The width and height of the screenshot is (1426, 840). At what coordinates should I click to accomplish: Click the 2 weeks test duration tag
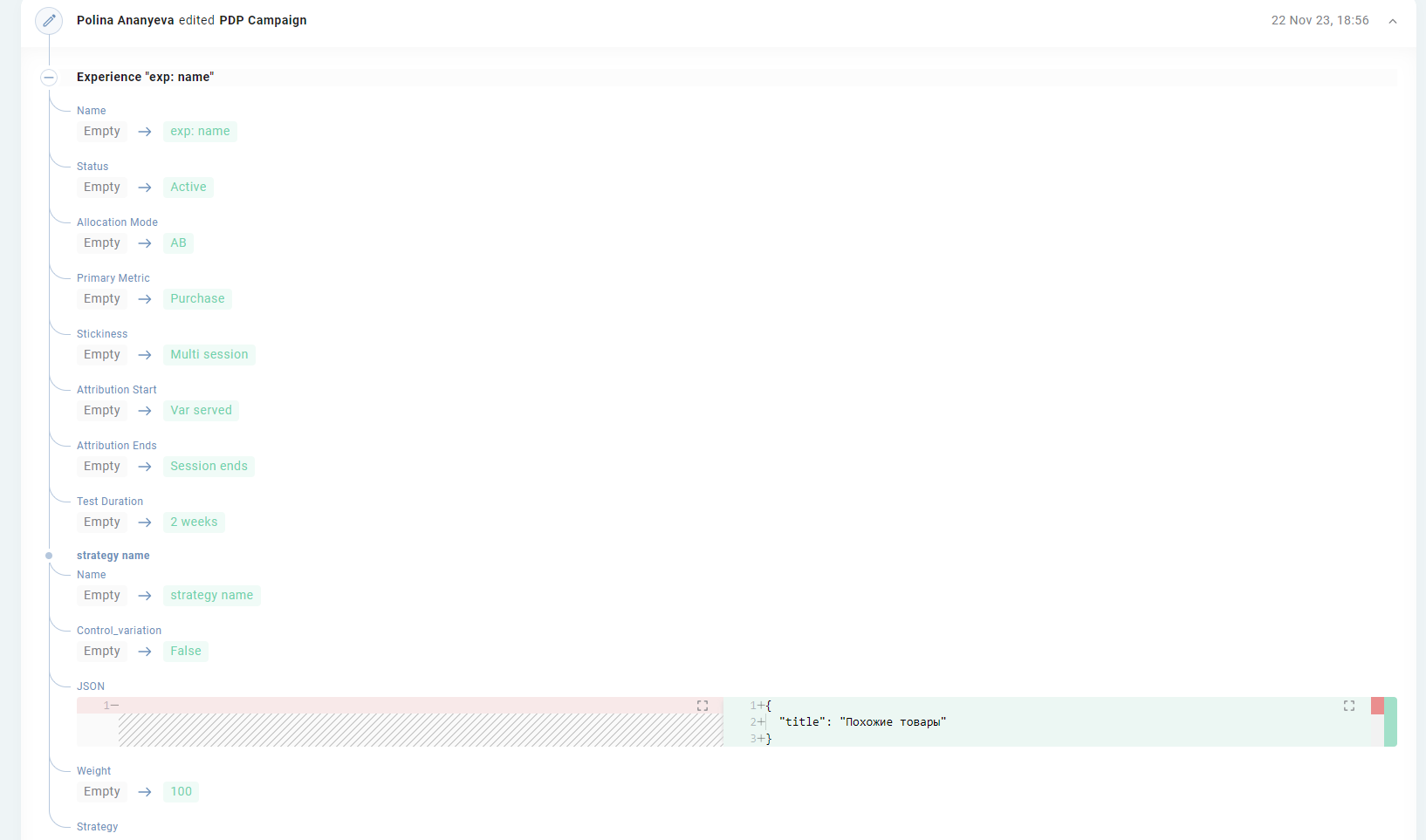[x=194, y=522]
